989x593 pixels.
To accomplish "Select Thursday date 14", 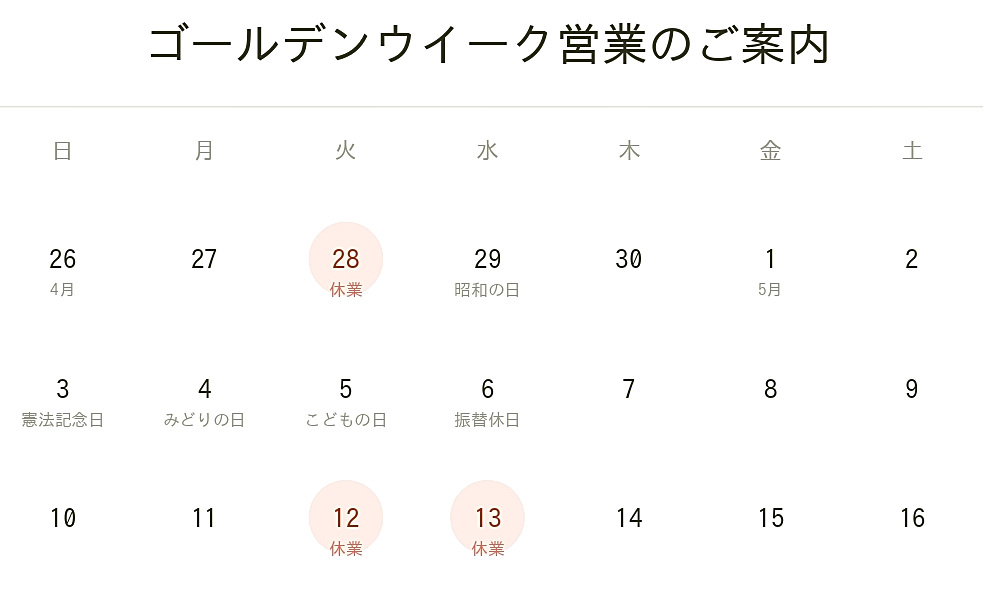I will 629,518.
